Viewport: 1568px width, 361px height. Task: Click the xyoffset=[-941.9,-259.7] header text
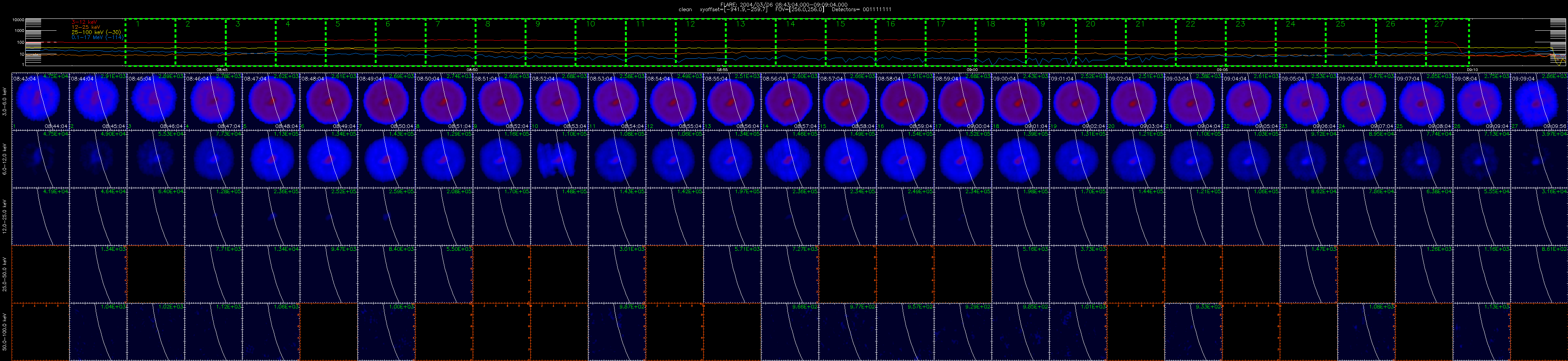point(734,10)
